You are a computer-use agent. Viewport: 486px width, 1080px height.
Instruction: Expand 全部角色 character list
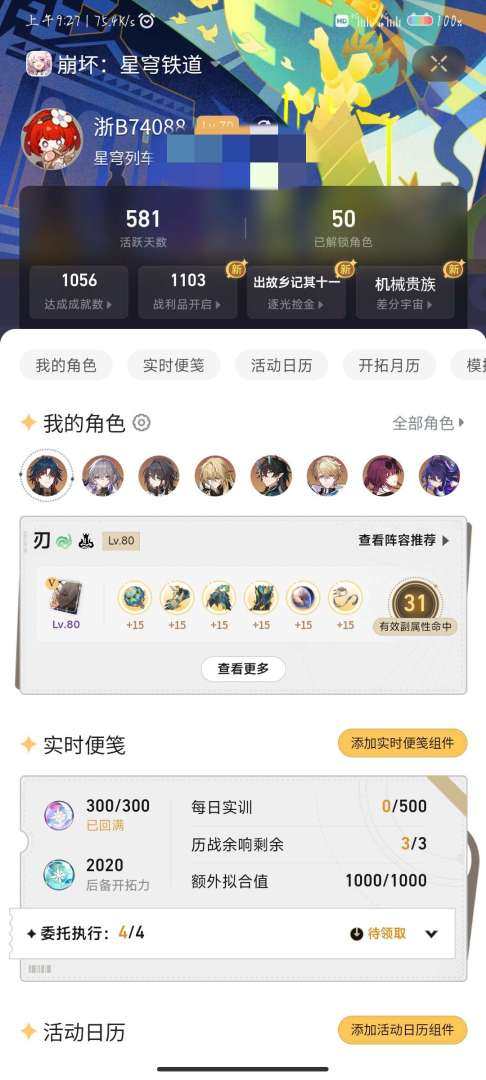[428, 423]
